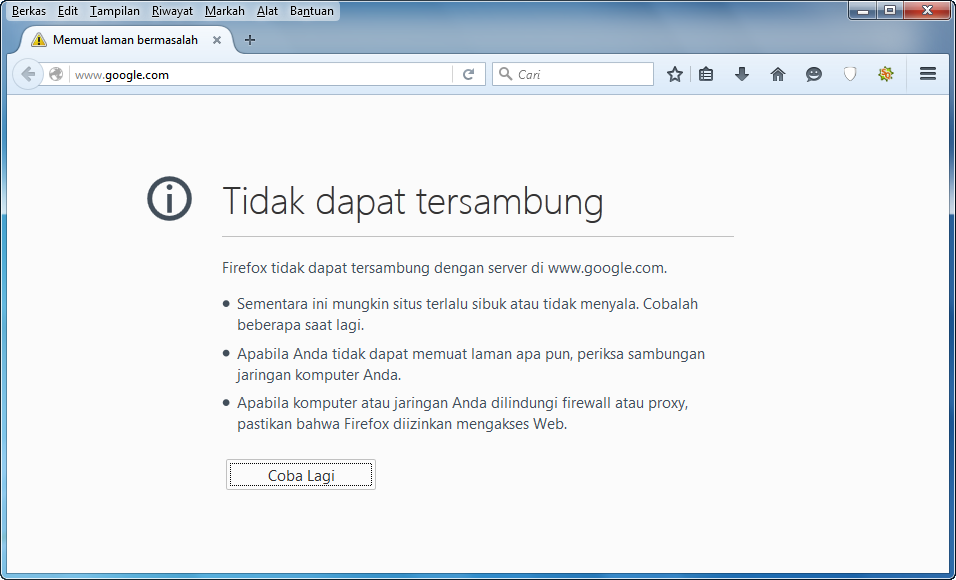
Task: Open a new tab with plus button
Action: (249, 40)
